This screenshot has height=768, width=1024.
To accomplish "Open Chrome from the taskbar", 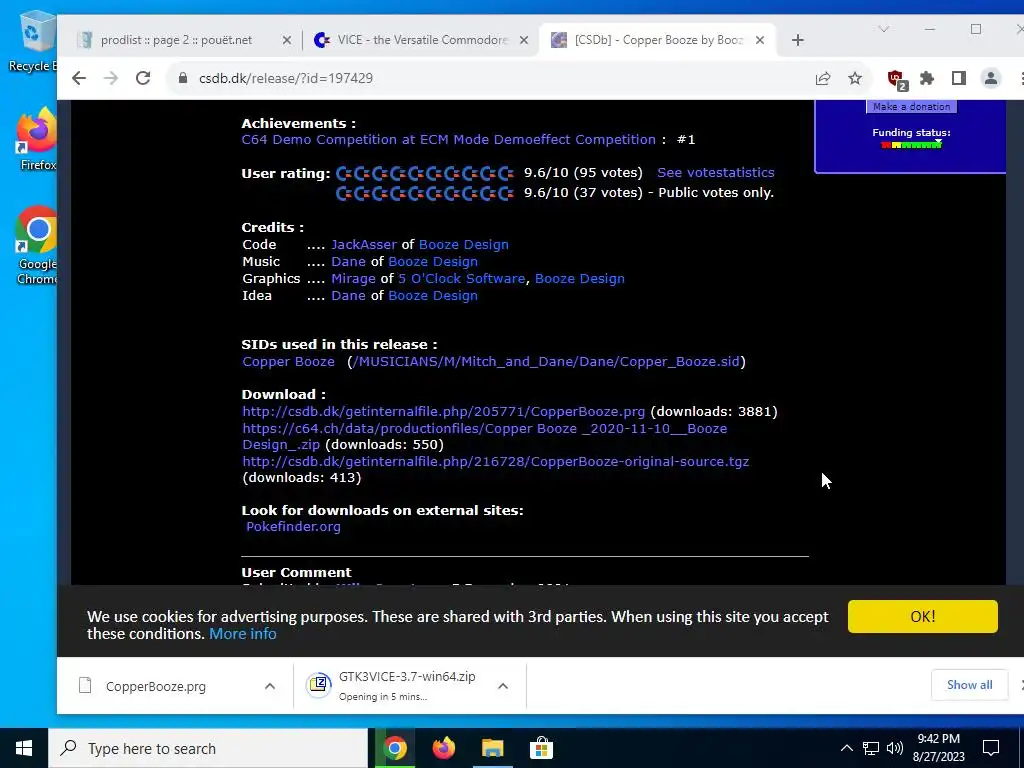I will click(x=395, y=748).
